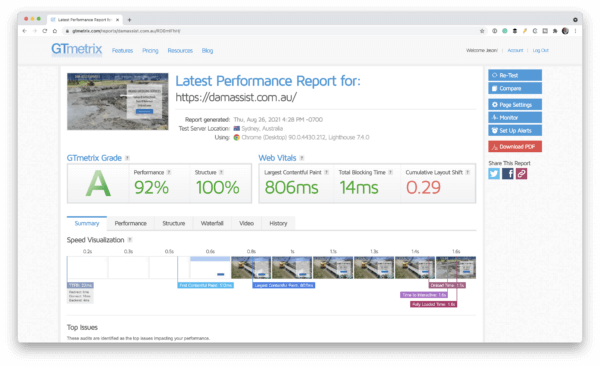This screenshot has width=600, height=366.
Task: Select the Summary tab
Action: (87, 223)
